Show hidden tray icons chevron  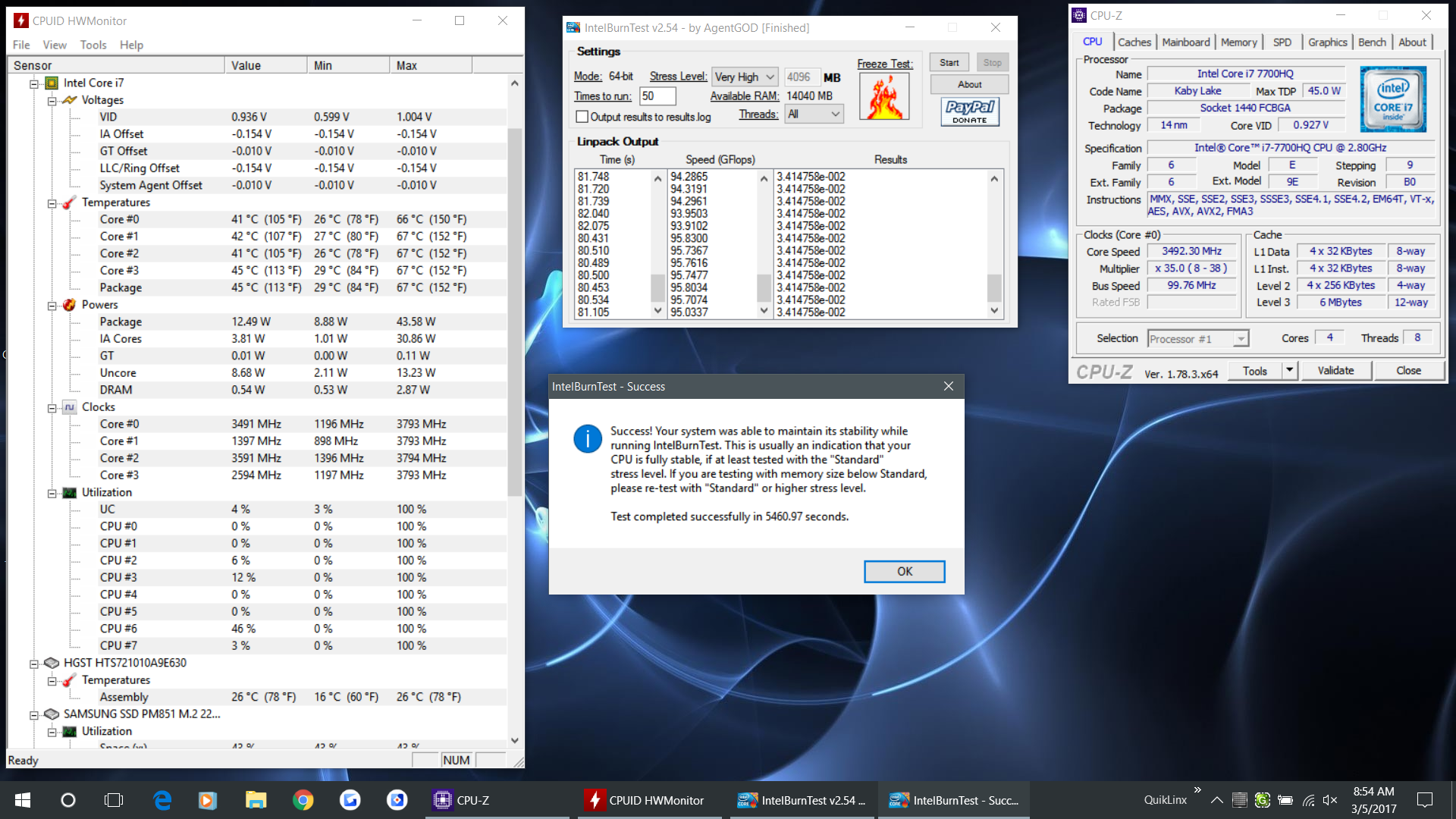click(x=1216, y=800)
